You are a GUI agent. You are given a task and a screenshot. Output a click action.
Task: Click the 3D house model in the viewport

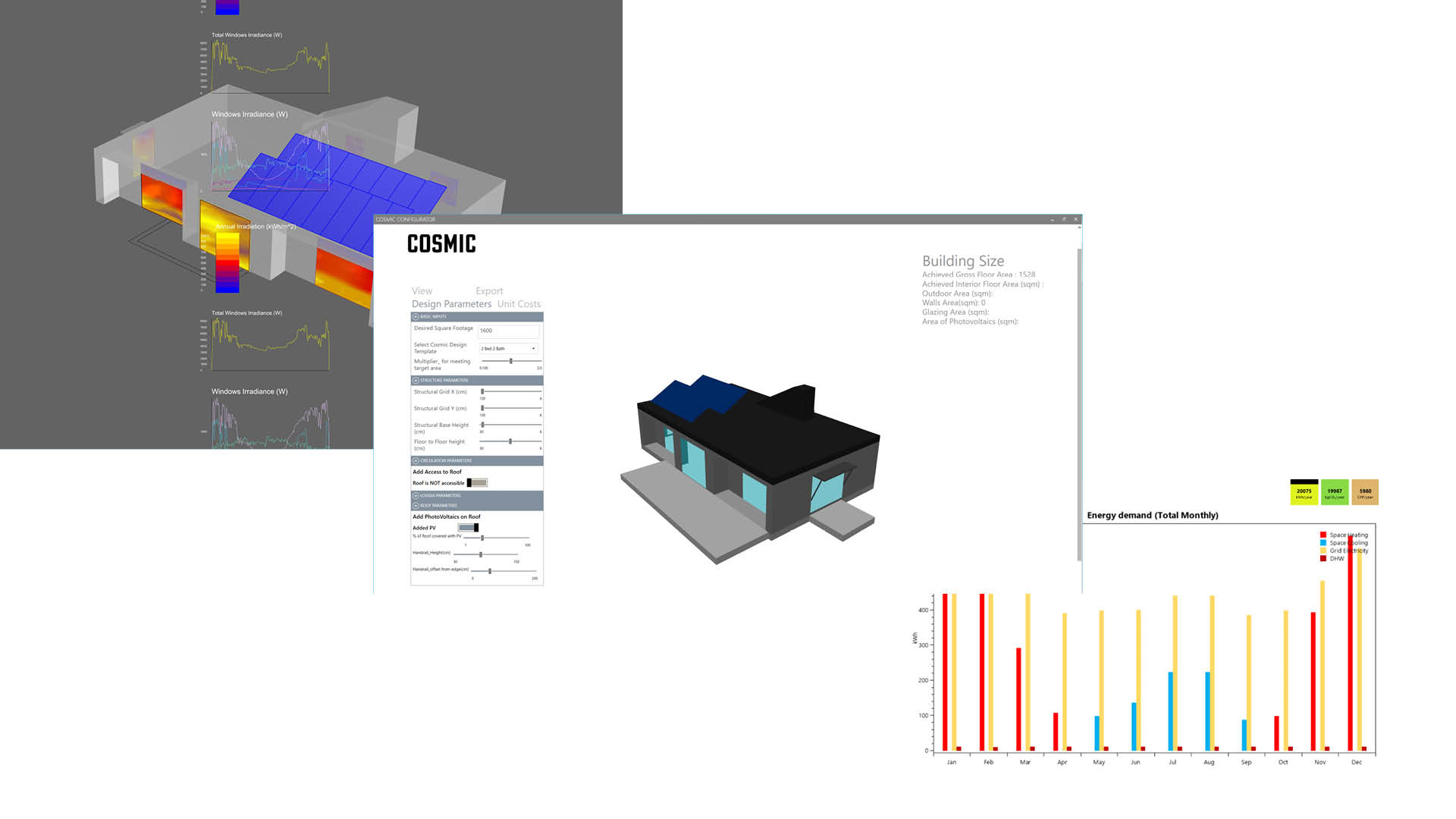pos(751,469)
